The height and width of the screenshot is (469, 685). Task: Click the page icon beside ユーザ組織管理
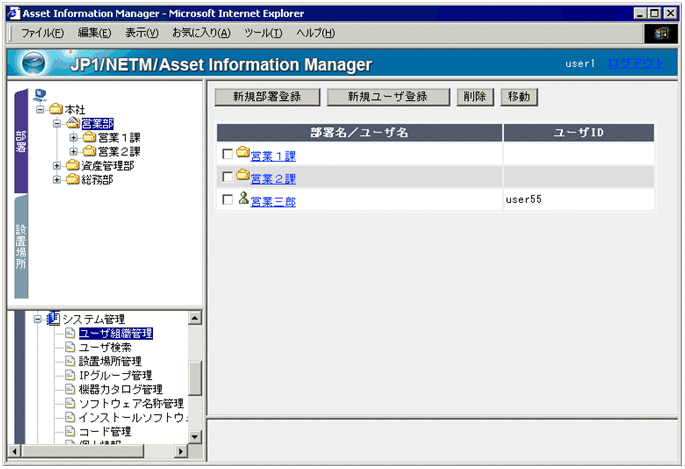pos(70,333)
